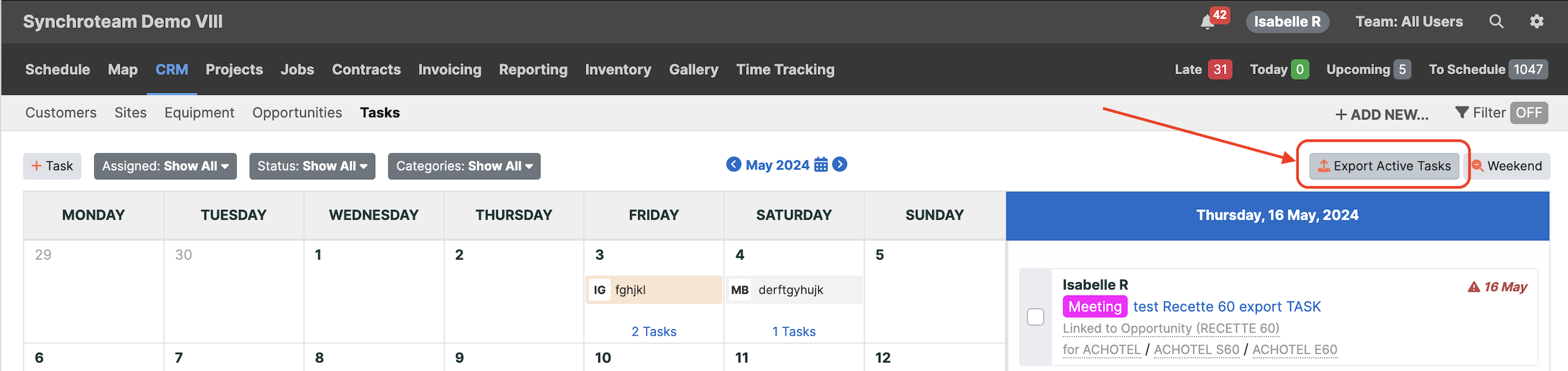Viewport: 1568px width, 371px height.
Task: Click the funnel Filter icon
Action: tap(1461, 113)
